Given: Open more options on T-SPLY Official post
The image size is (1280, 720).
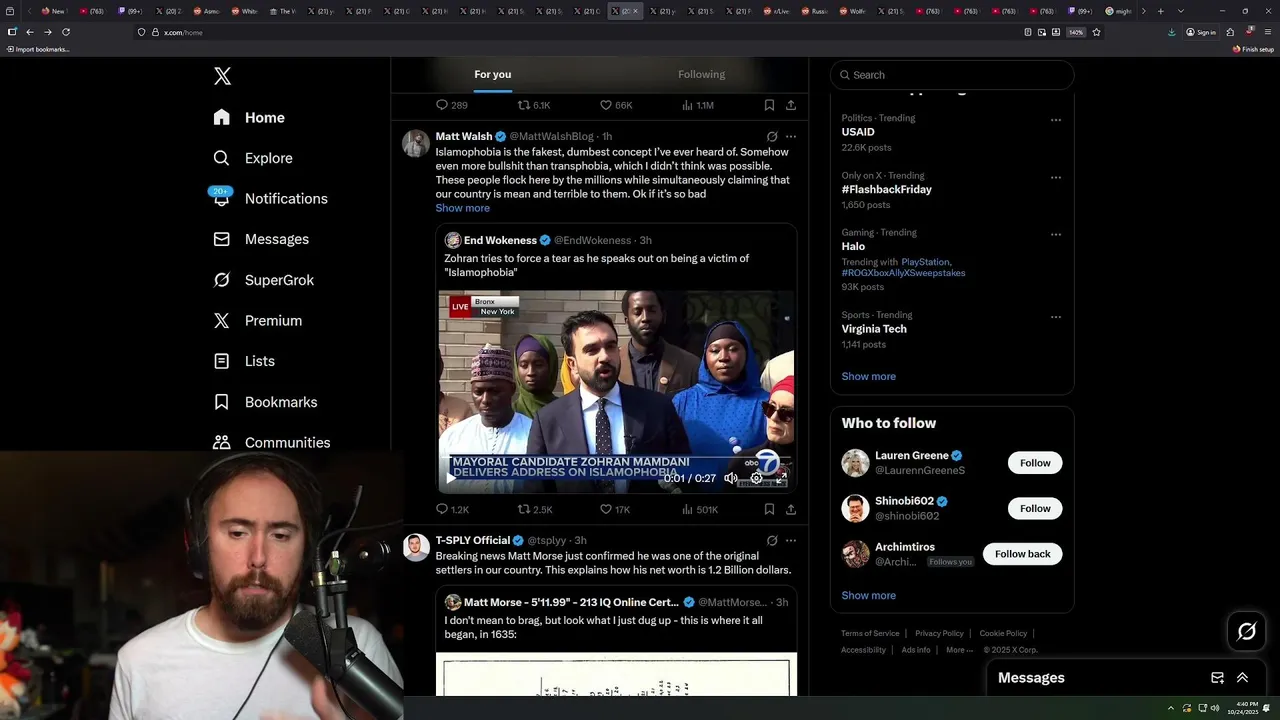Looking at the screenshot, I should pos(791,541).
